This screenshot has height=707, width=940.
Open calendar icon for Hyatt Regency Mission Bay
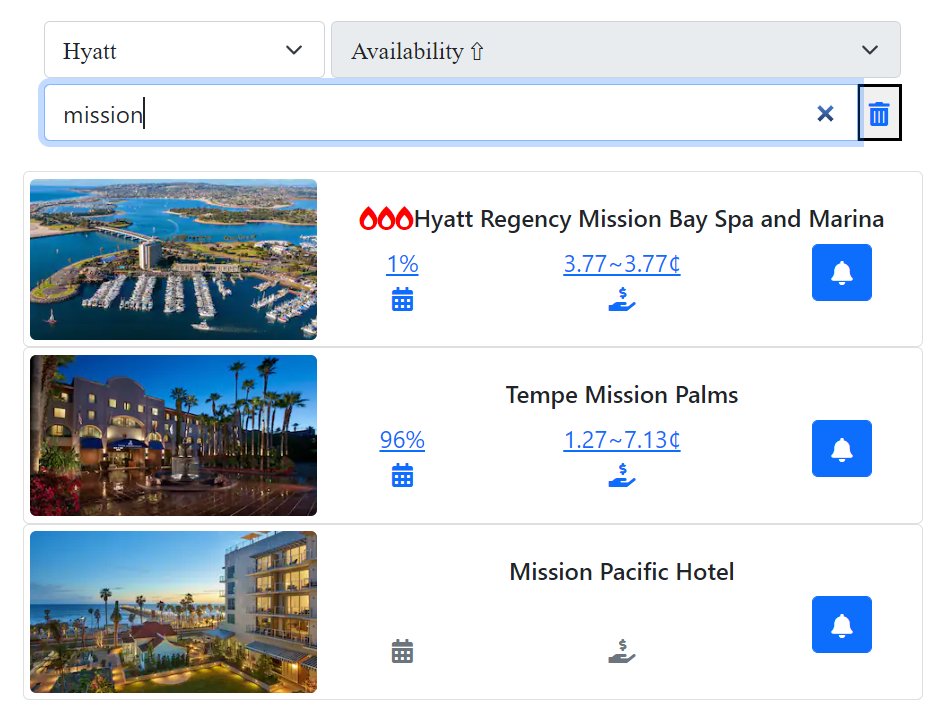tap(402, 299)
